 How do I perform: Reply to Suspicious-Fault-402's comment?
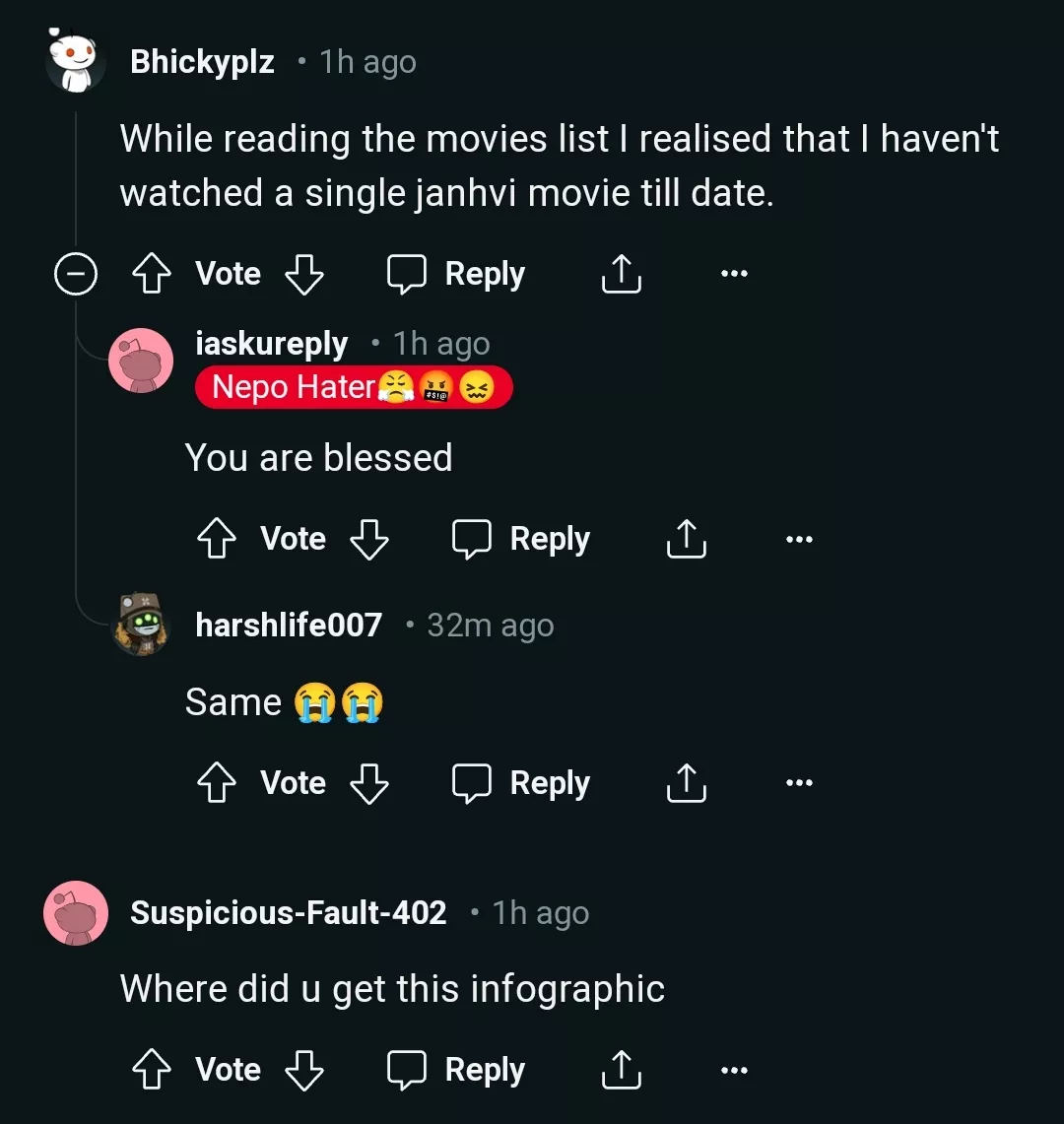click(x=456, y=1070)
